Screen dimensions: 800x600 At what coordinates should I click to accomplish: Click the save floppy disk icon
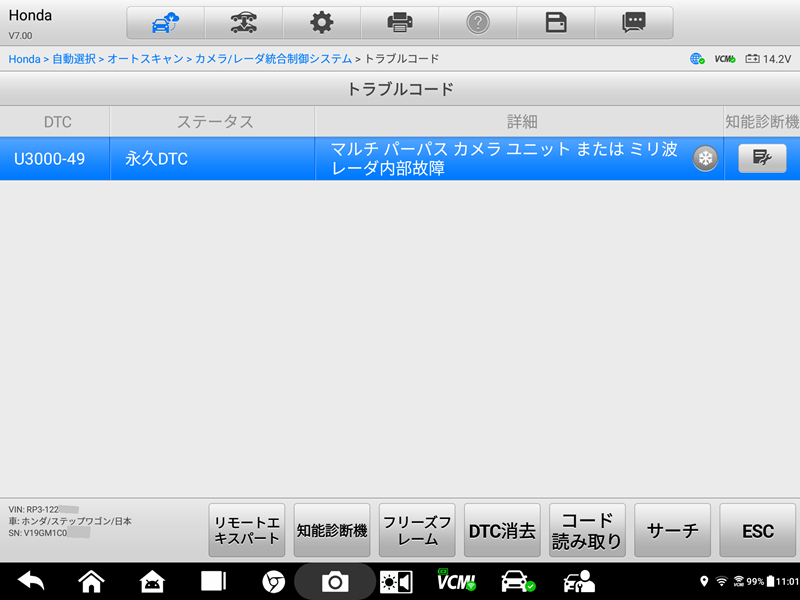pyautogui.click(x=556, y=23)
